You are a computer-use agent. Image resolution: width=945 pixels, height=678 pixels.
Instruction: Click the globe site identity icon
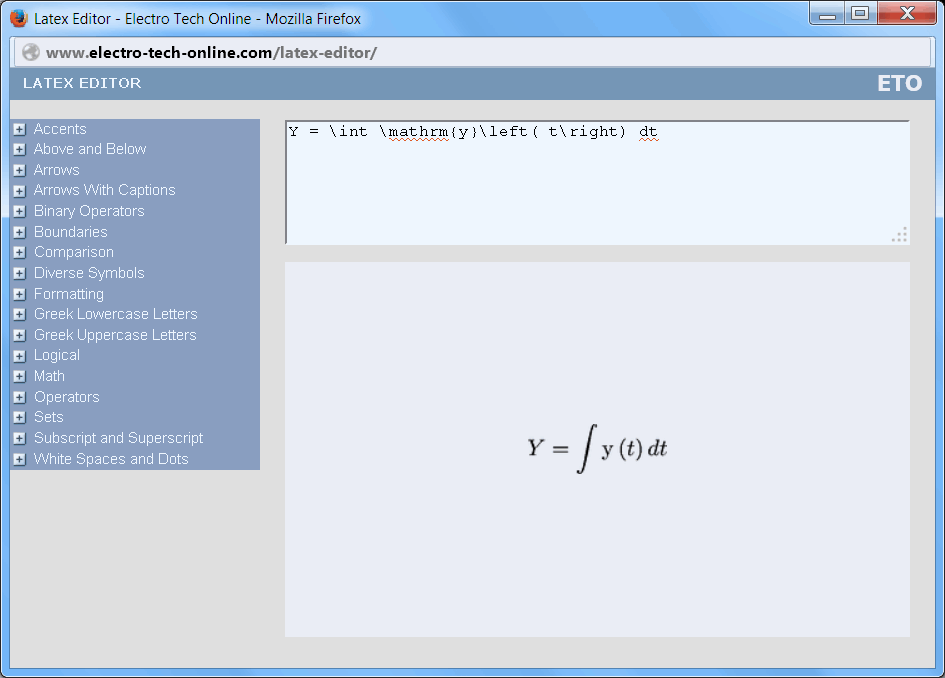(x=31, y=52)
